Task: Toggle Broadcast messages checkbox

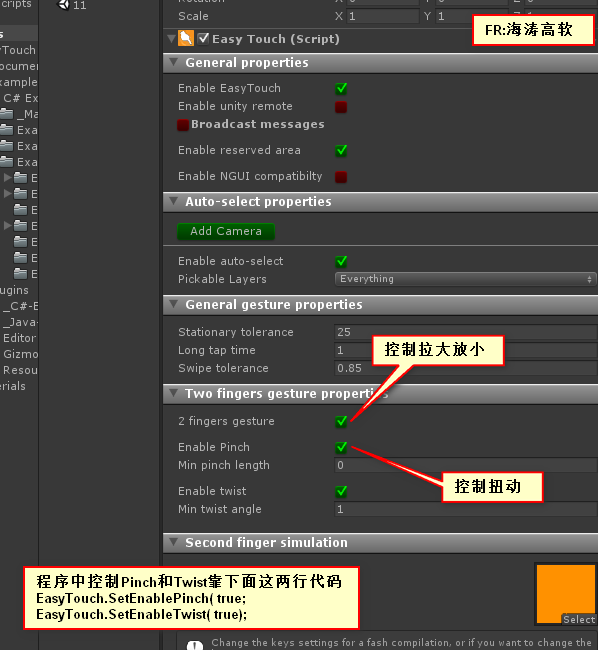Action: (x=183, y=124)
